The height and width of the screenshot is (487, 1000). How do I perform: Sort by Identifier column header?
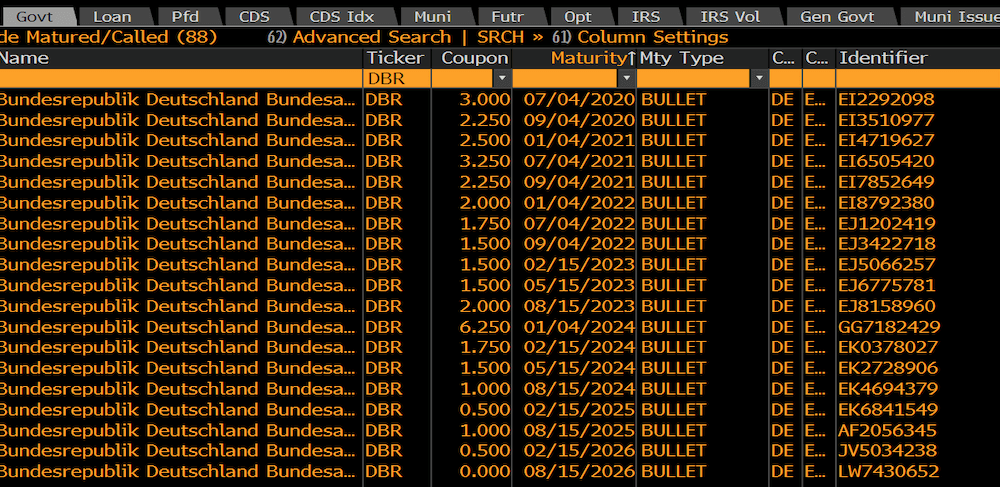[918, 58]
